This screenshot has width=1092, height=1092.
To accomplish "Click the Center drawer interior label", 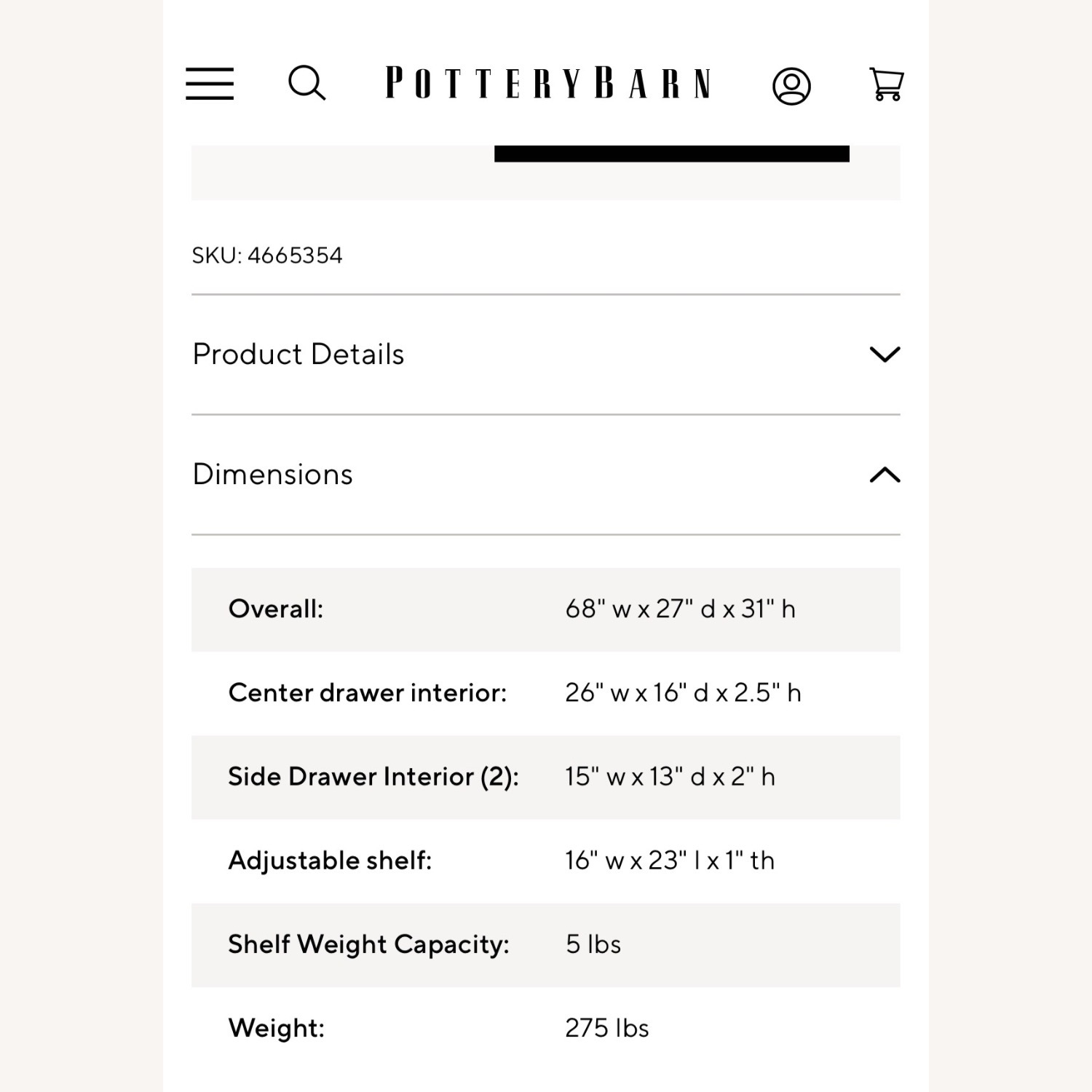I will [x=367, y=693].
